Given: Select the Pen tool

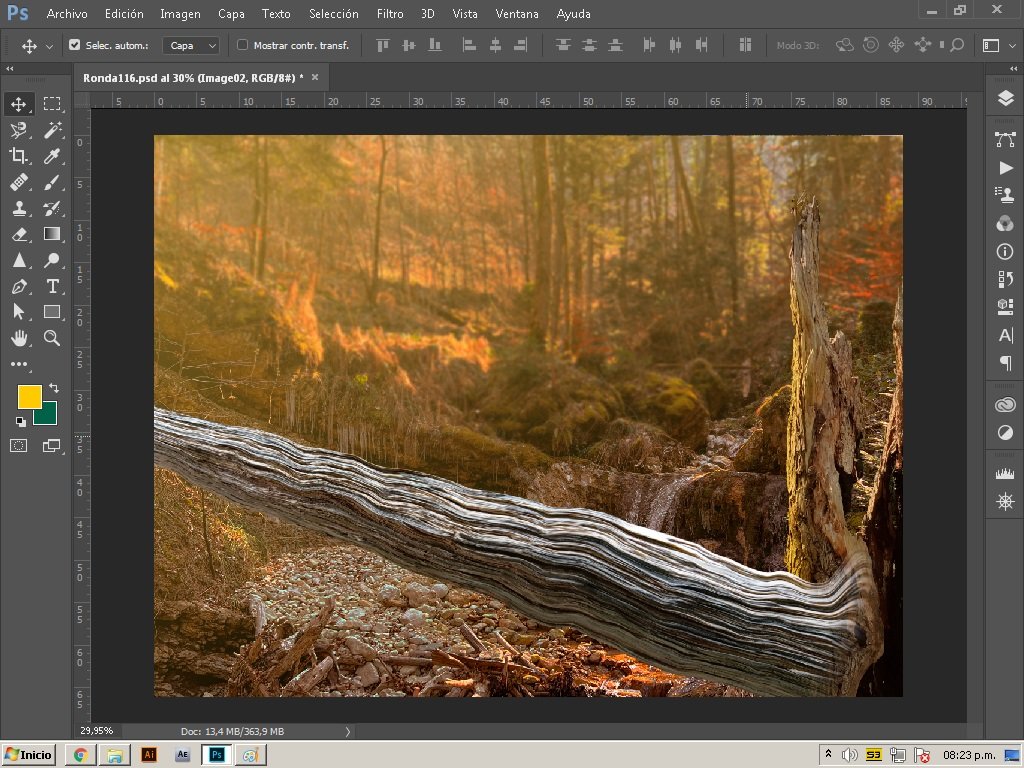Looking at the screenshot, I should pos(18,287).
